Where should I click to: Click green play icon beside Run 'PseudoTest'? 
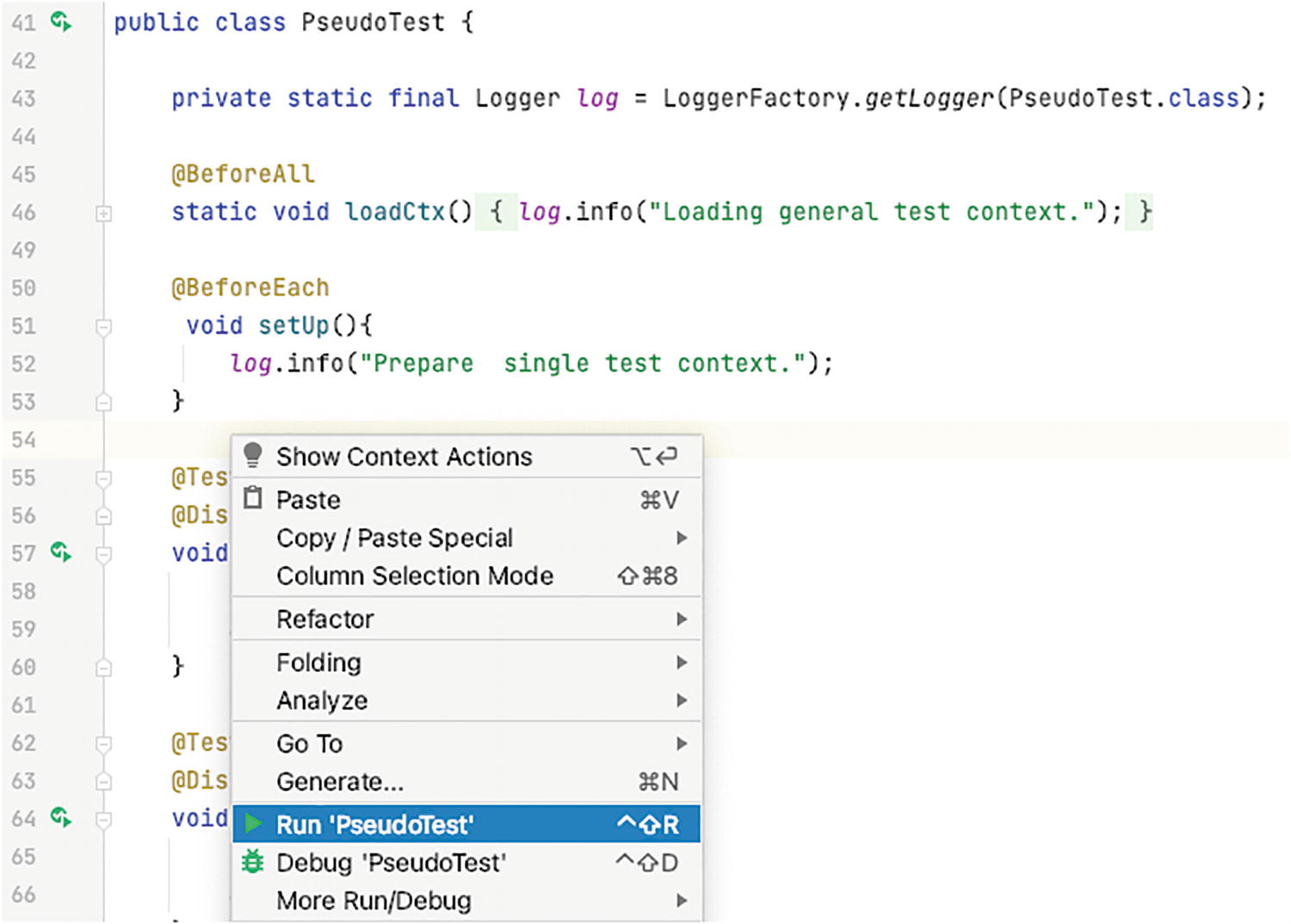[253, 823]
